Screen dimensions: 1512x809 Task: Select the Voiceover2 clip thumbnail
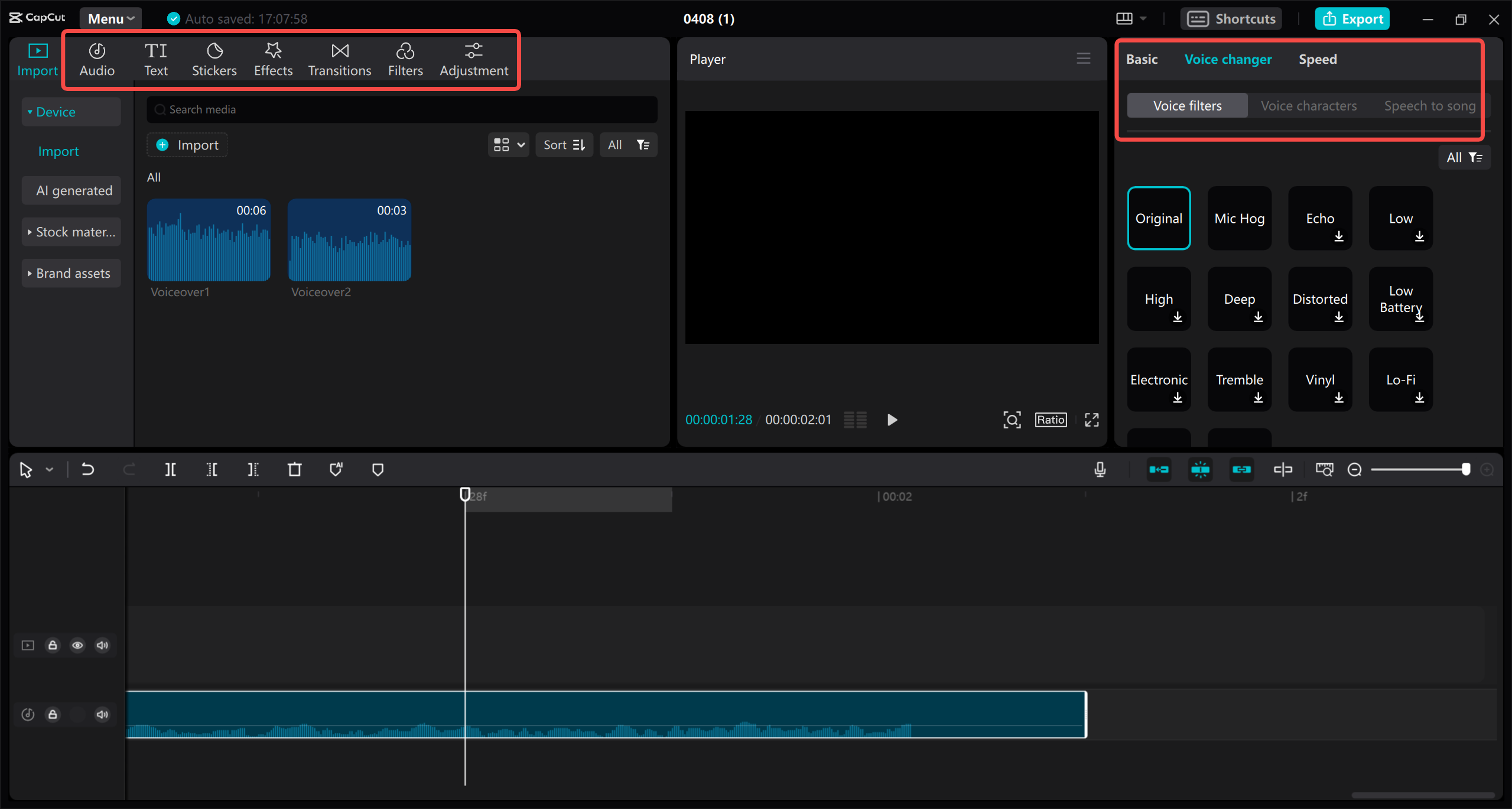(349, 240)
